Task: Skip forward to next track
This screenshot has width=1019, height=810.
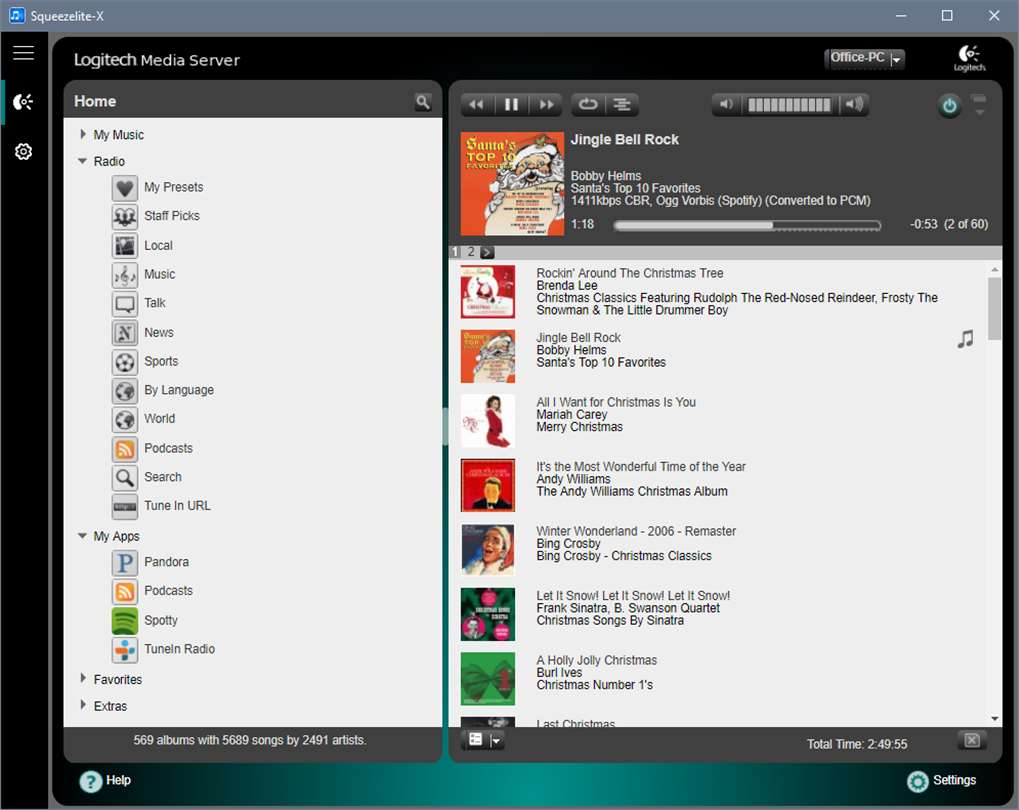Action: [x=547, y=105]
